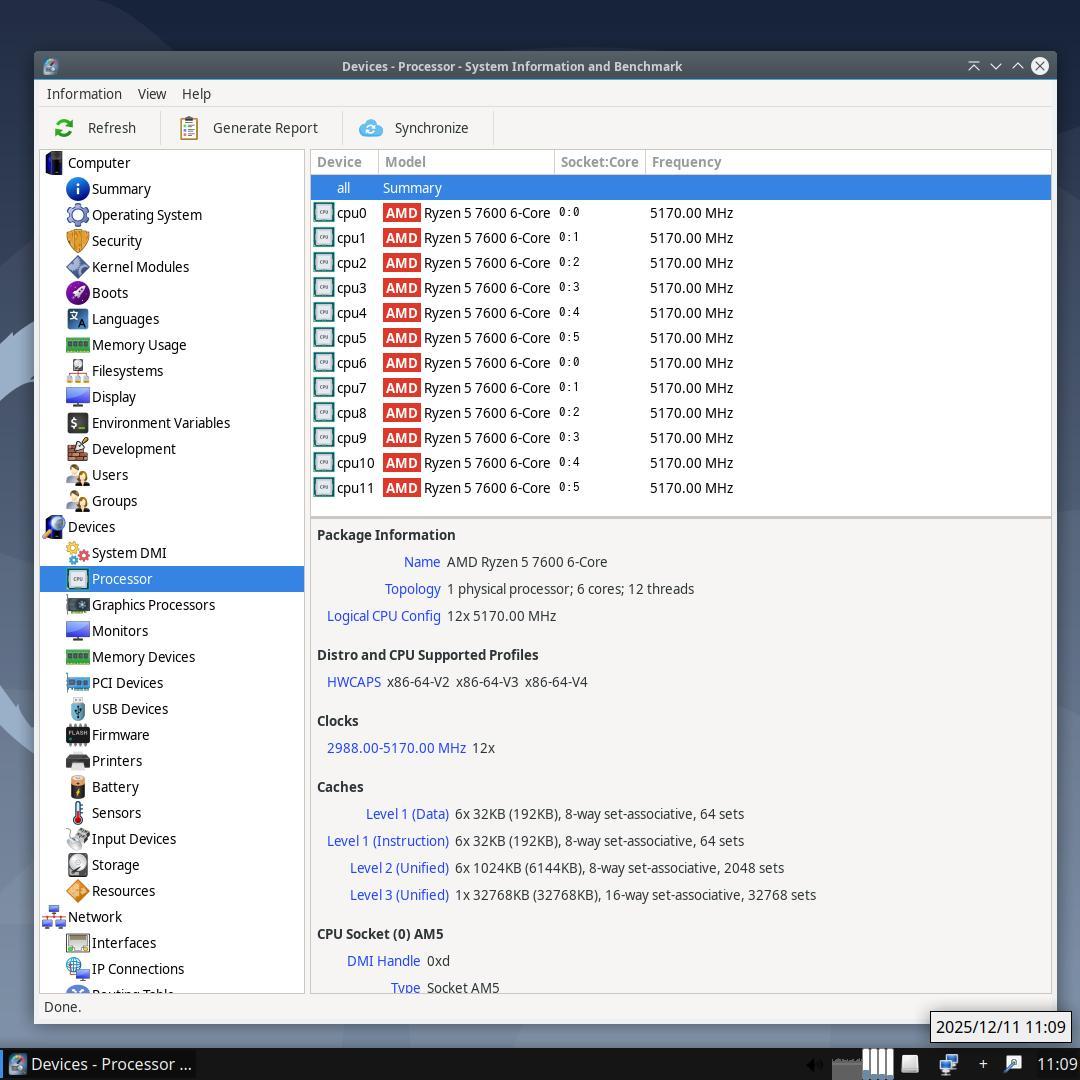This screenshot has width=1080, height=1080.
Task: Sort by the Socket:Core column header
Action: (599, 162)
